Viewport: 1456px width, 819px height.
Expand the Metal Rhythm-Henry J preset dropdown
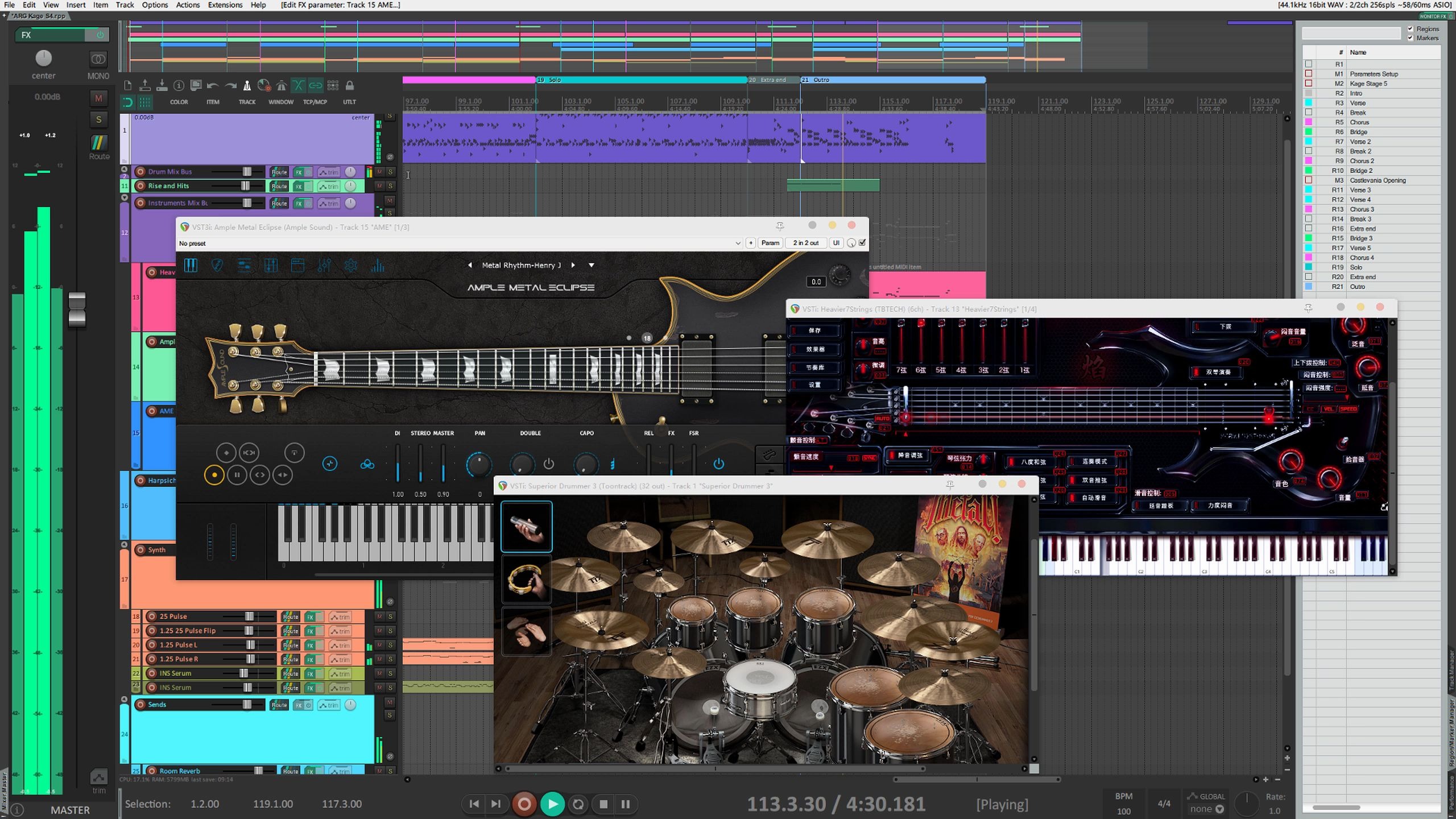point(591,265)
